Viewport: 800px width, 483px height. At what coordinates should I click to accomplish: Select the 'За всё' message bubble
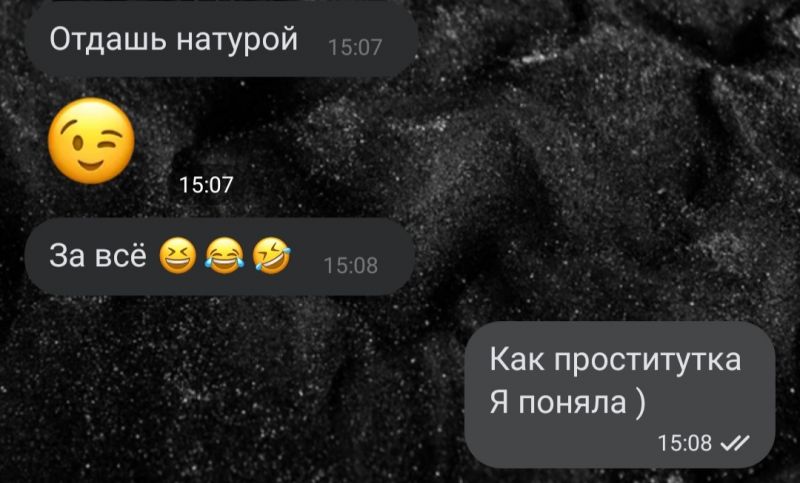(x=219, y=257)
